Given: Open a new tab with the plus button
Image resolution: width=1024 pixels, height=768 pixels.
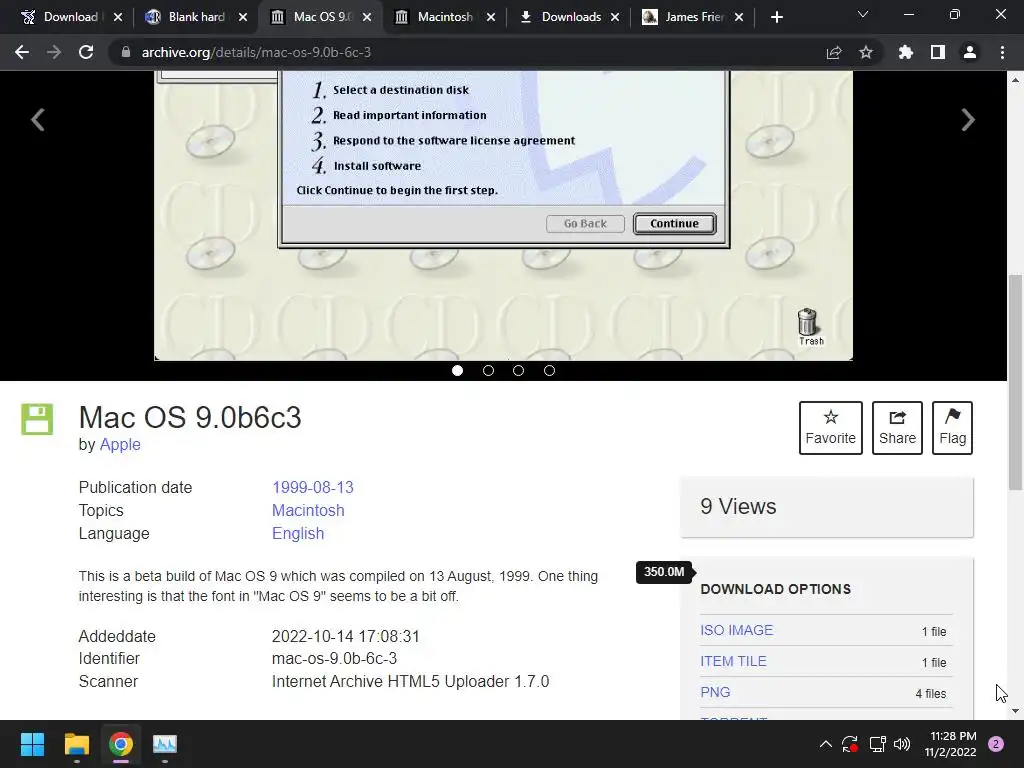Looking at the screenshot, I should pyautogui.click(x=776, y=17).
